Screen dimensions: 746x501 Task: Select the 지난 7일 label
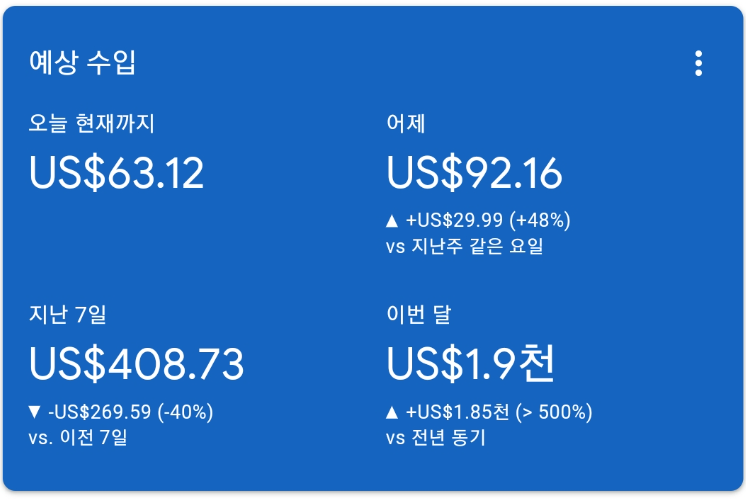67,315
